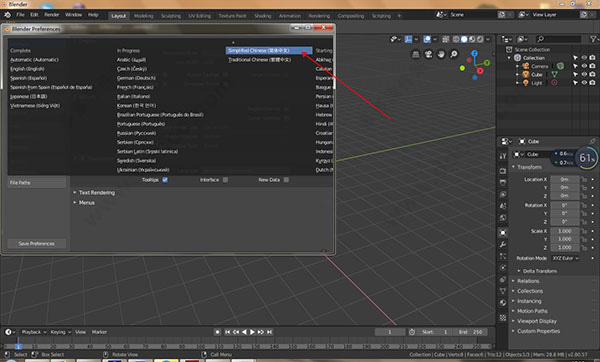600x362 pixels.
Task: Open the Scene properties tab
Action: point(503,206)
